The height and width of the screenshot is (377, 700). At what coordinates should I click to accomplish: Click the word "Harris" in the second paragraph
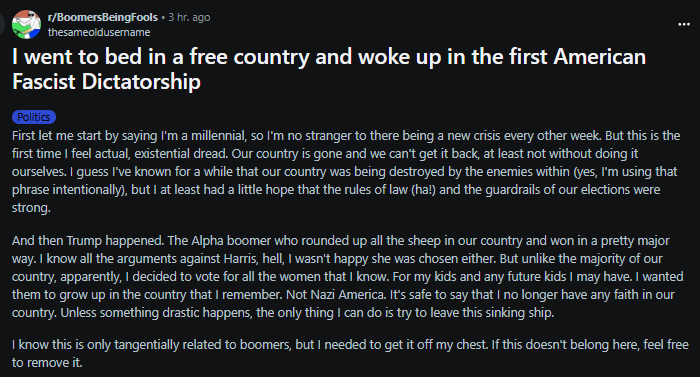tap(240, 259)
